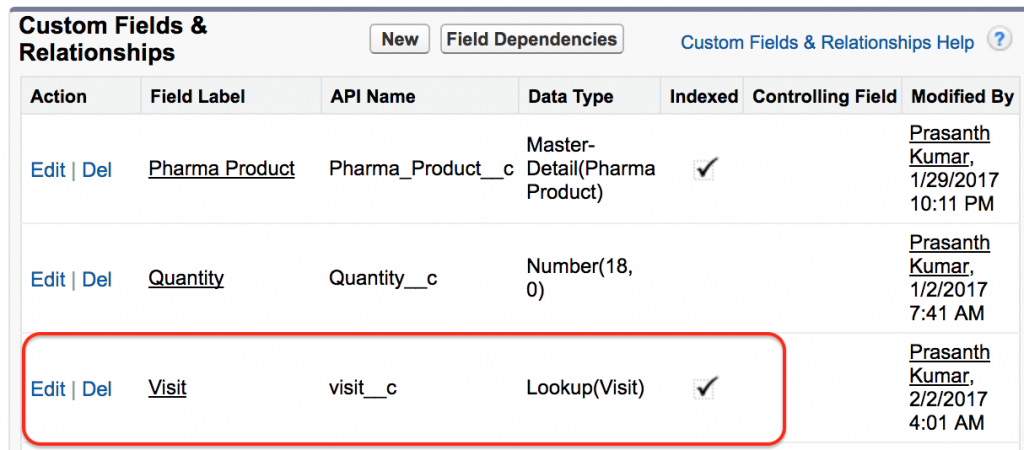Open the Pharma Product field label
The image size is (1024, 450).
tap(221, 169)
